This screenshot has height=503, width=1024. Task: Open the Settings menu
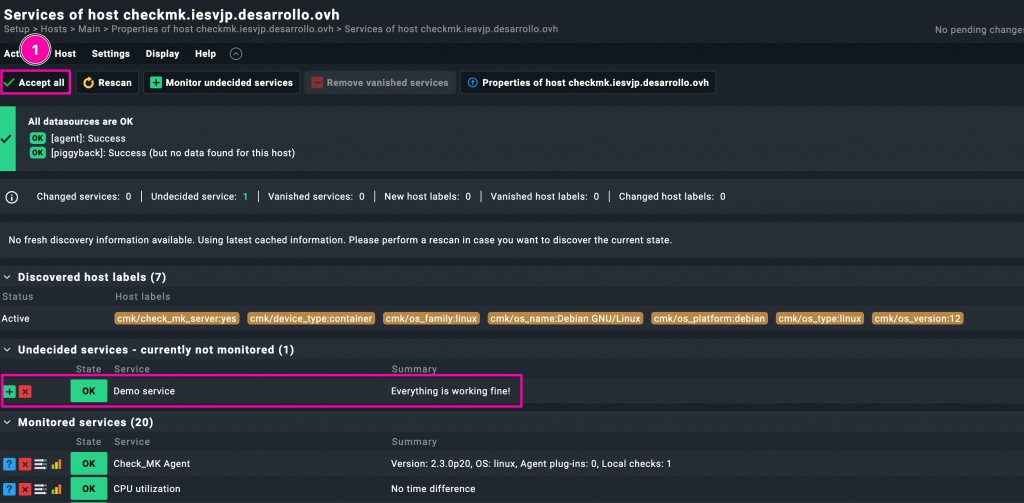coord(110,54)
